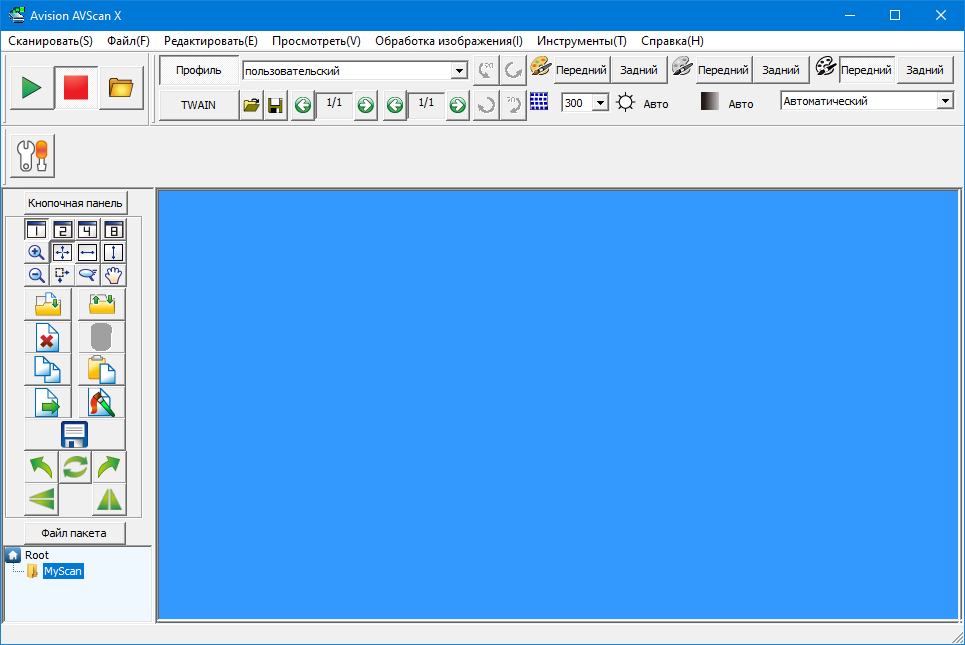Click the Файл пакета header button
This screenshot has height=645, width=965.
tap(74, 533)
